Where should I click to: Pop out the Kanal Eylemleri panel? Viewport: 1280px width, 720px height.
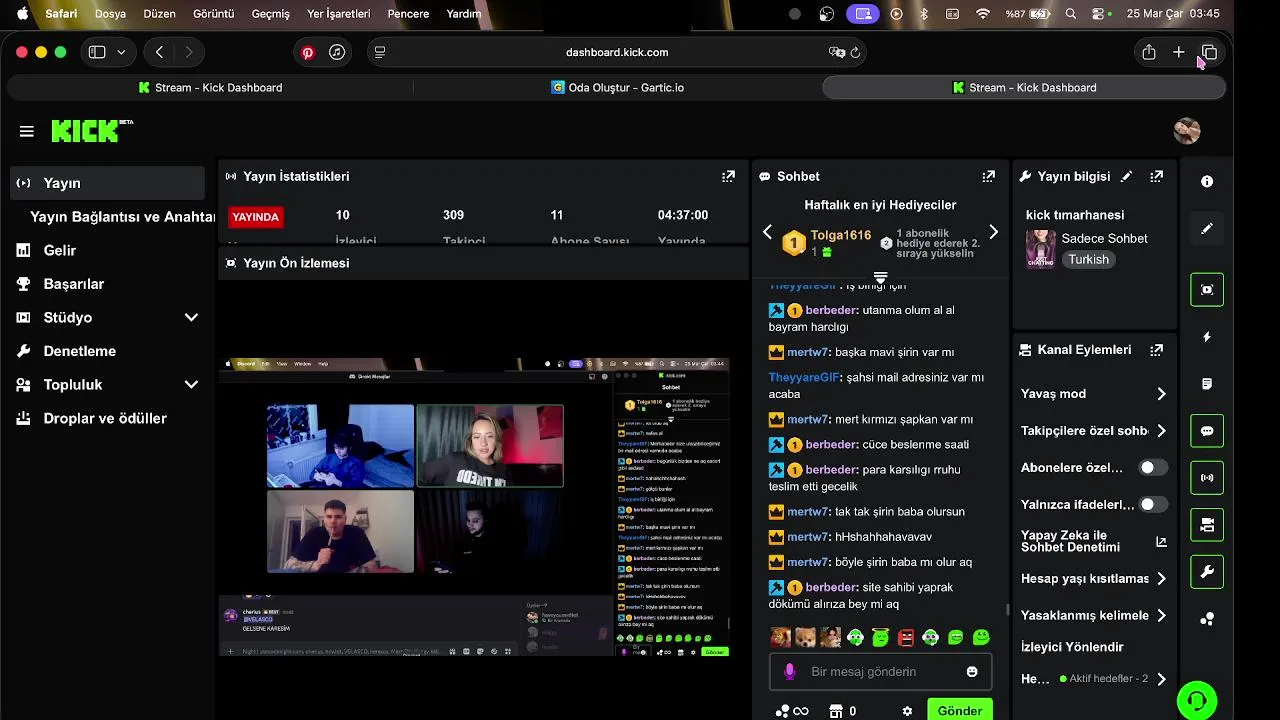(1156, 350)
